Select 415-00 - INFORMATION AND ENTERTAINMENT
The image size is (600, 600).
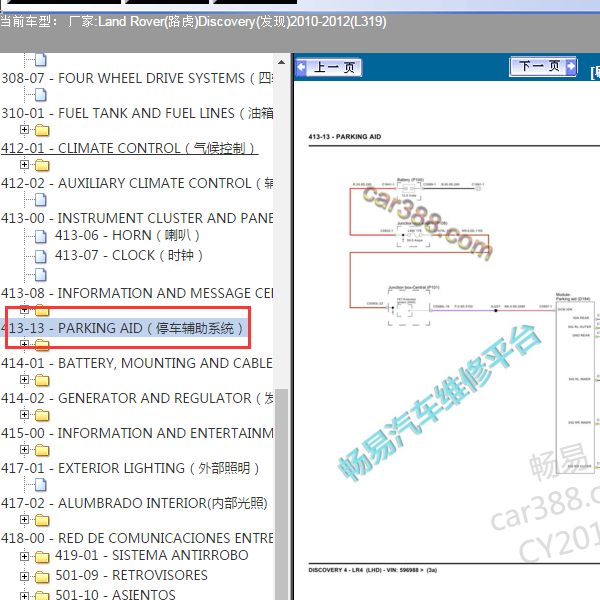click(x=137, y=433)
